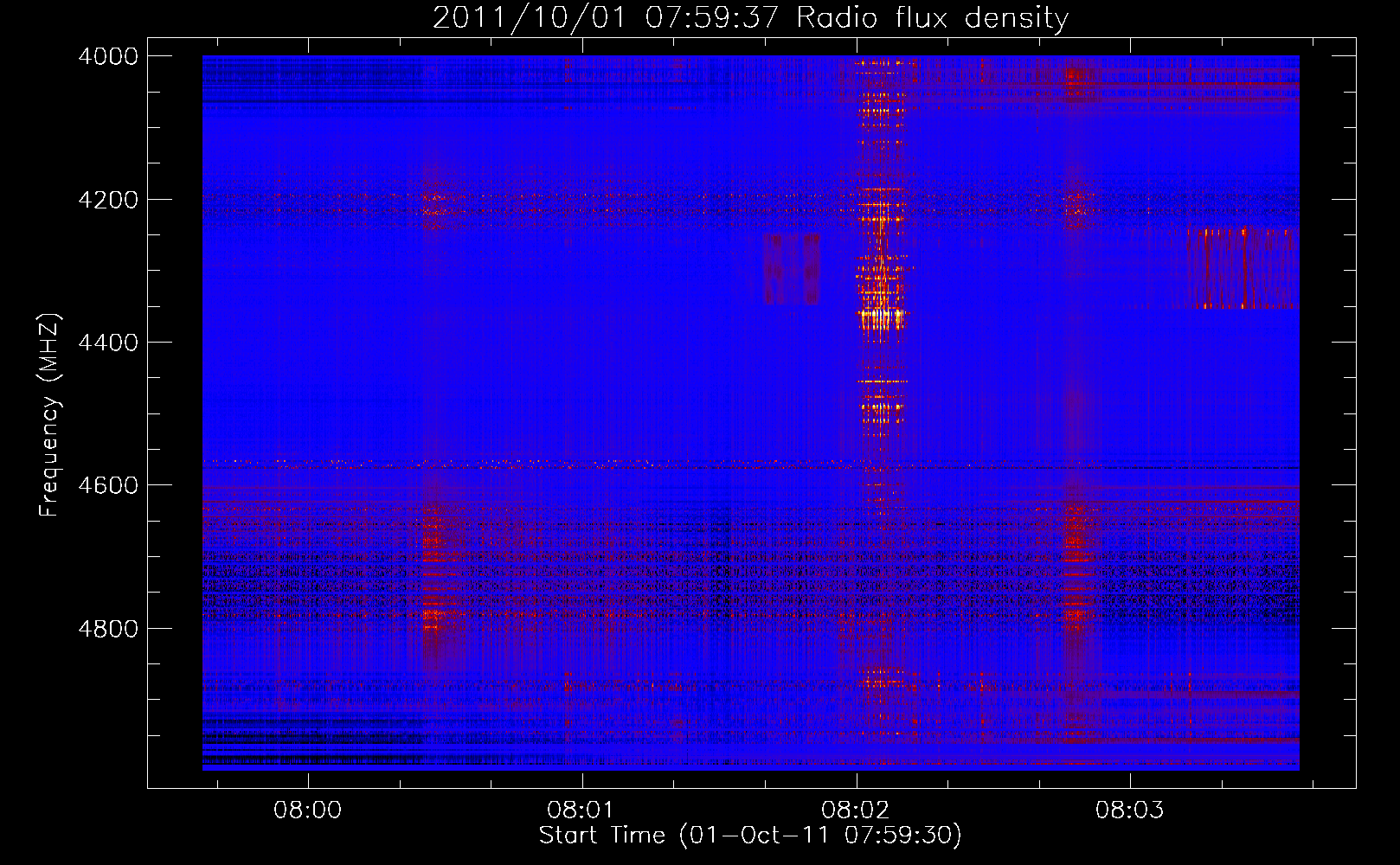Click the 4800 frequency axis label

(x=108, y=629)
